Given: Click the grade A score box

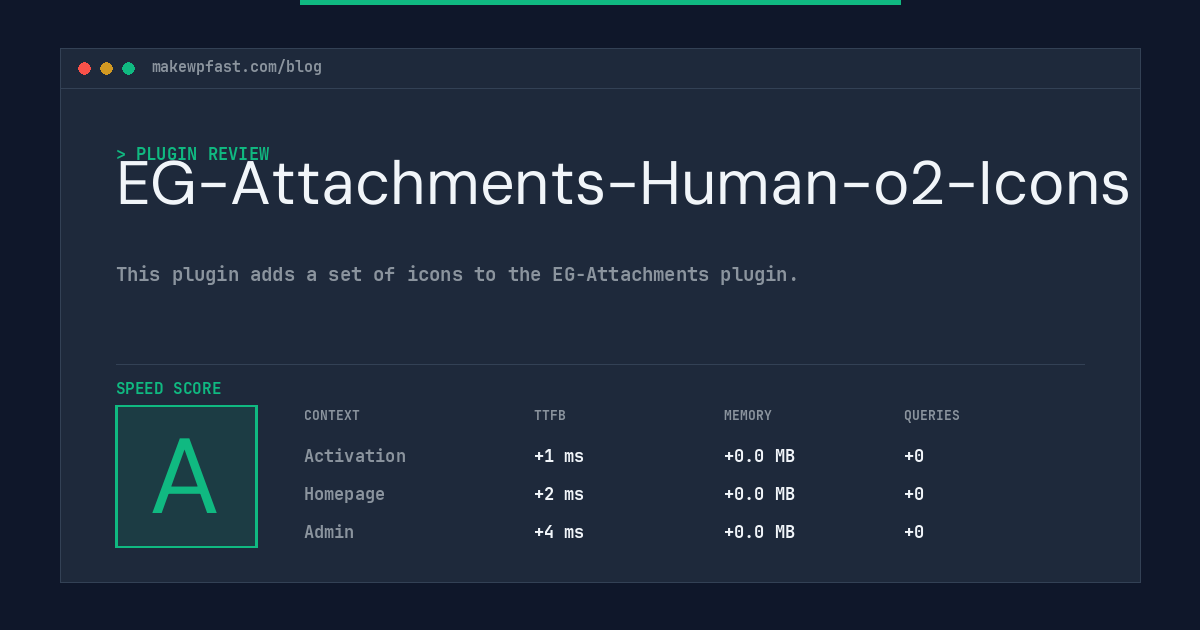Looking at the screenshot, I should (186, 476).
